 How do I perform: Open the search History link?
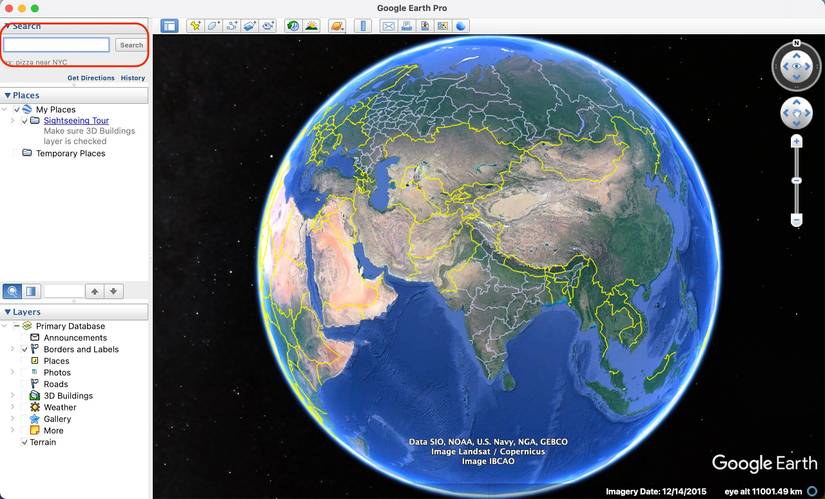click(x=133, y=78)
